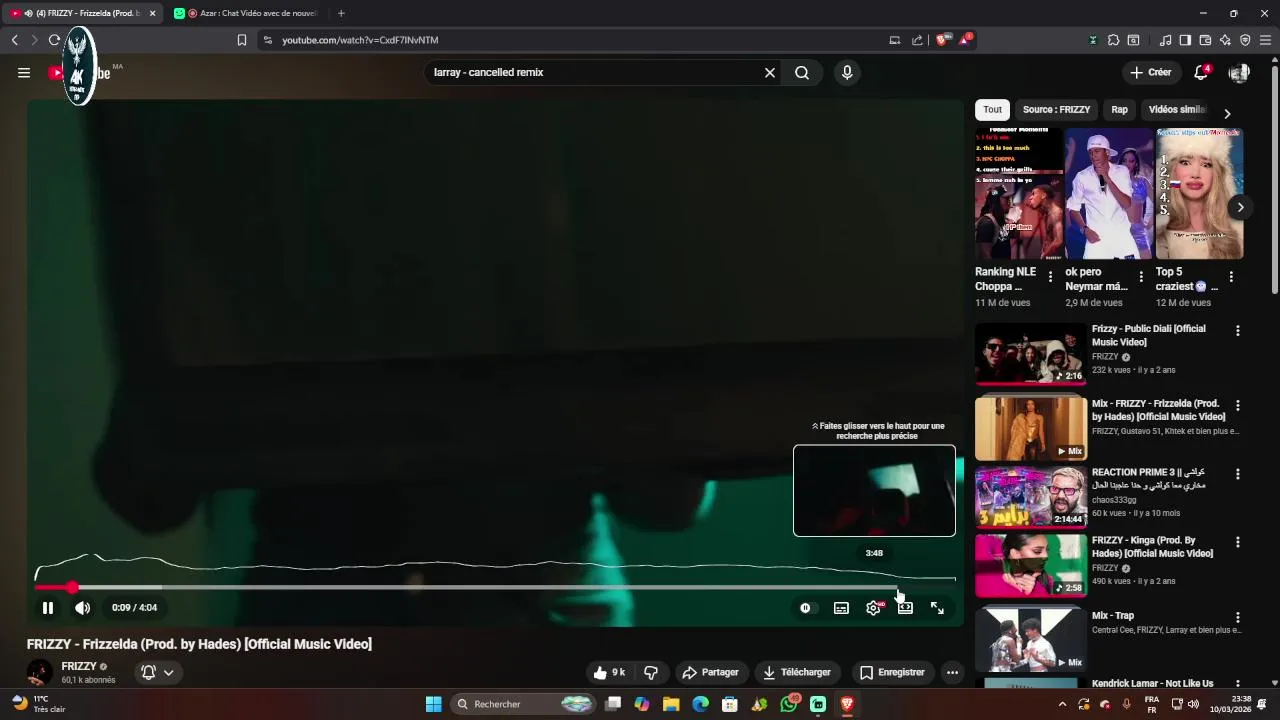Image resolution: width=1280 pixels, height=720 pixels.
Task: Open the Frizzy - Public Diali video
Action: coord(1031,354)
